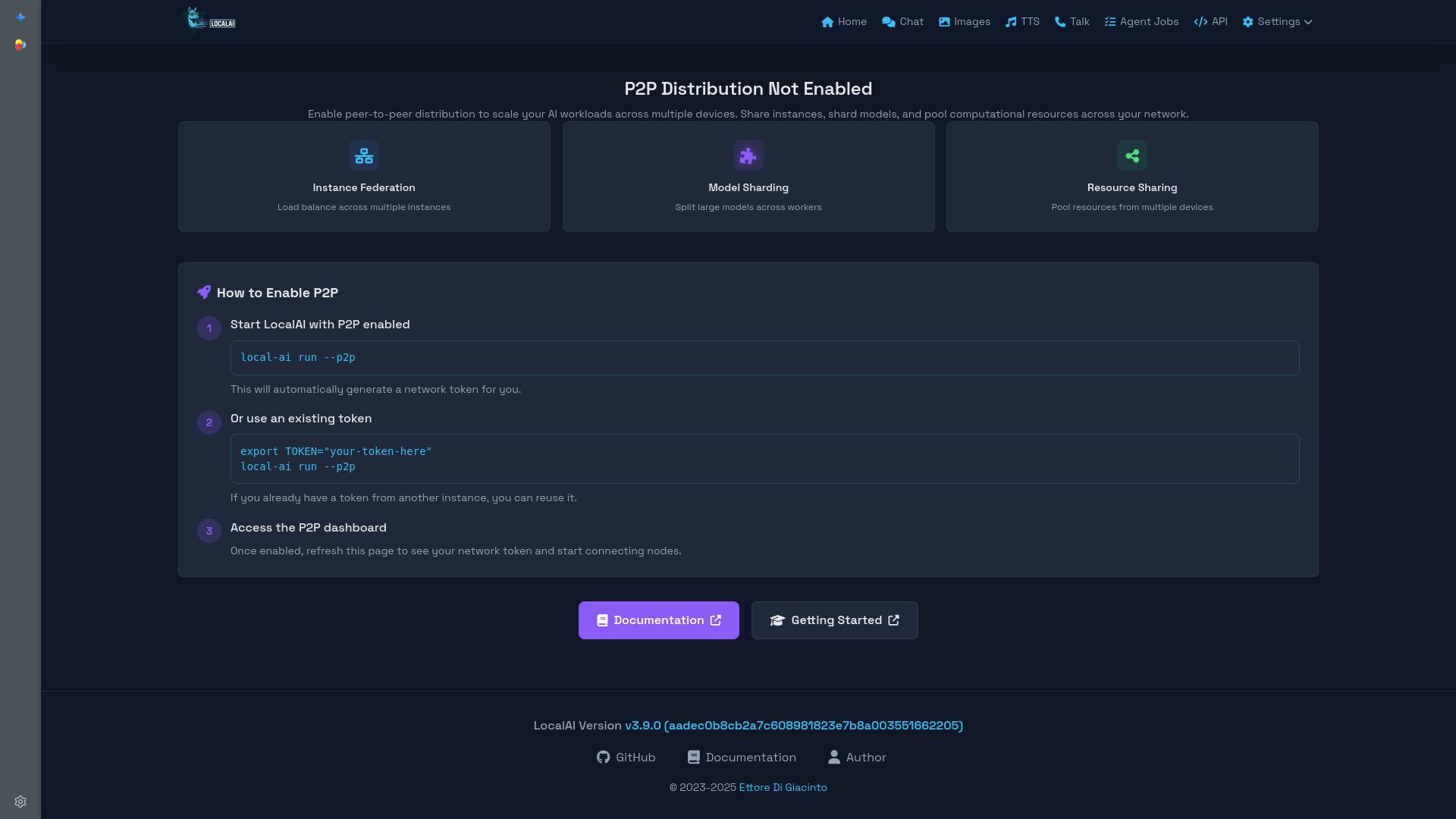Click the Instance Federation card title
1456x819 pixels.
point(364,187)
